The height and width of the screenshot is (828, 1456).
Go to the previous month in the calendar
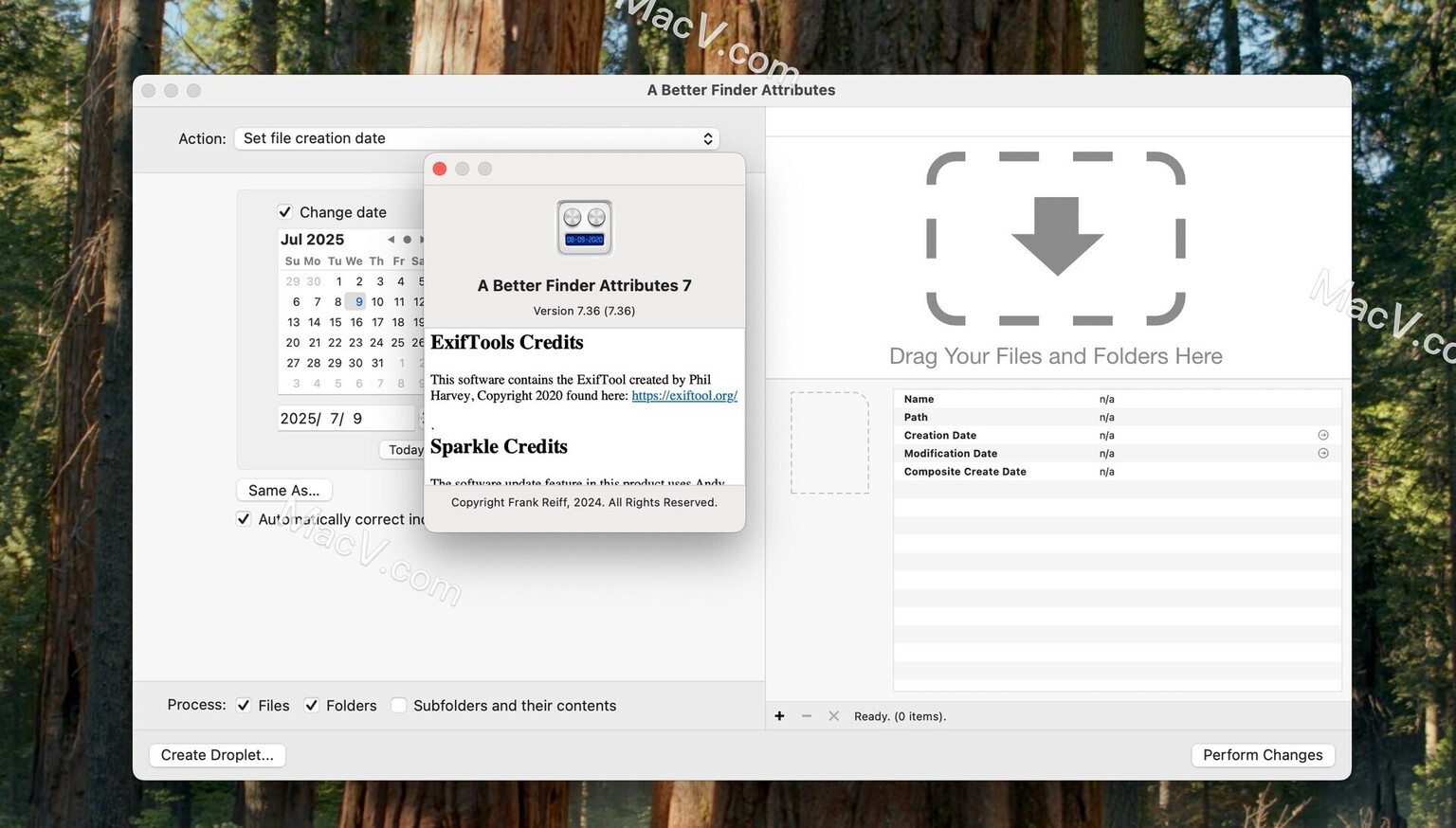pyautogui.click(x=391, y=240)
